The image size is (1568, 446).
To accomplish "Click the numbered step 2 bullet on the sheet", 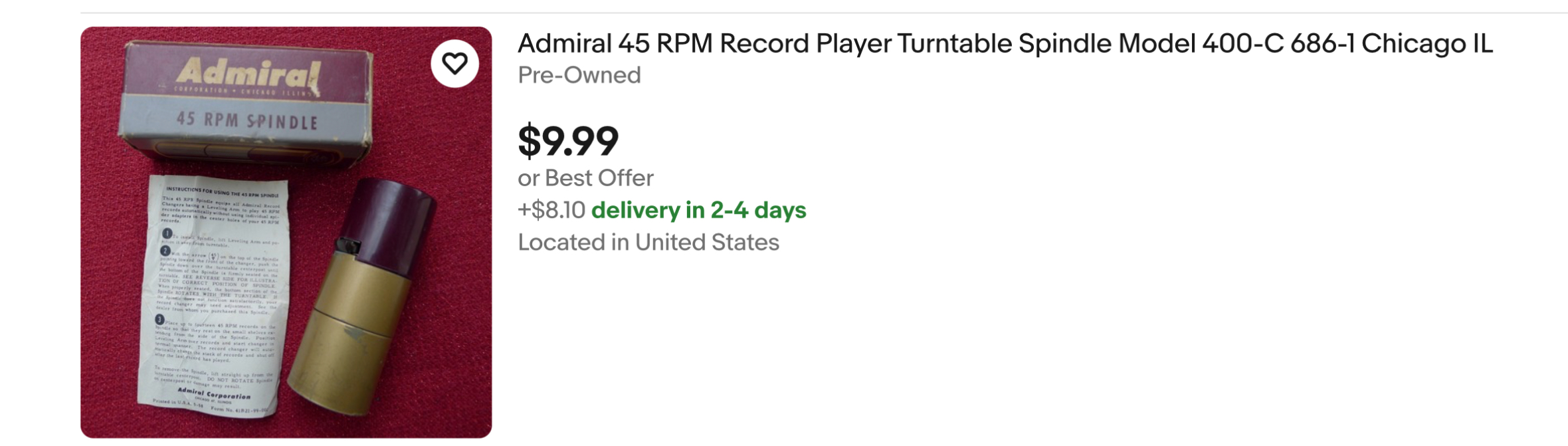I will point(165,251).
